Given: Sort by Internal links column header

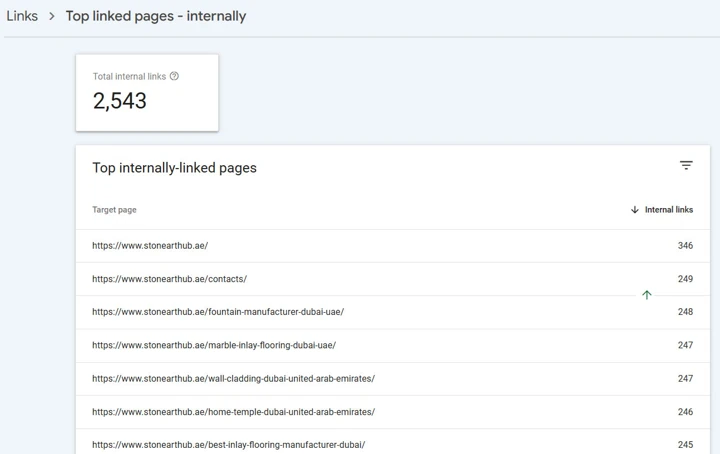Looking at the screenshot, I should pyautogui.click(x=669, y=210).
